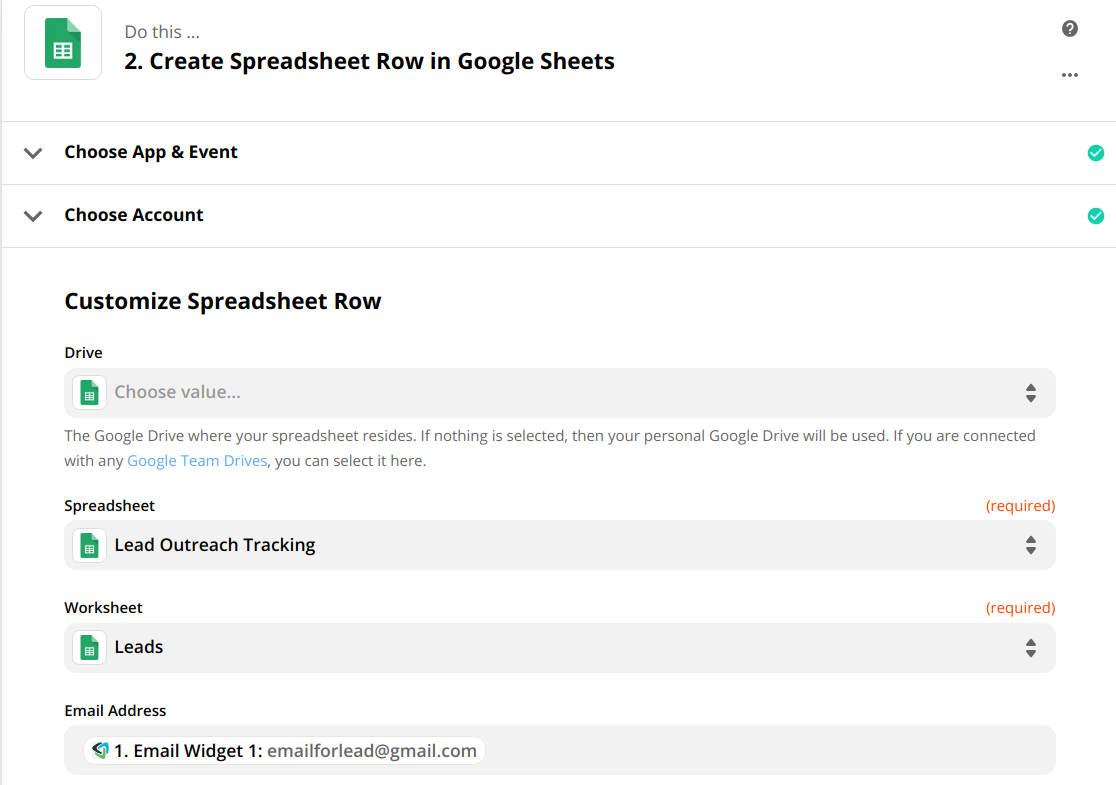Click the Email Widget app icon in the pill

[x=100, y=750]
